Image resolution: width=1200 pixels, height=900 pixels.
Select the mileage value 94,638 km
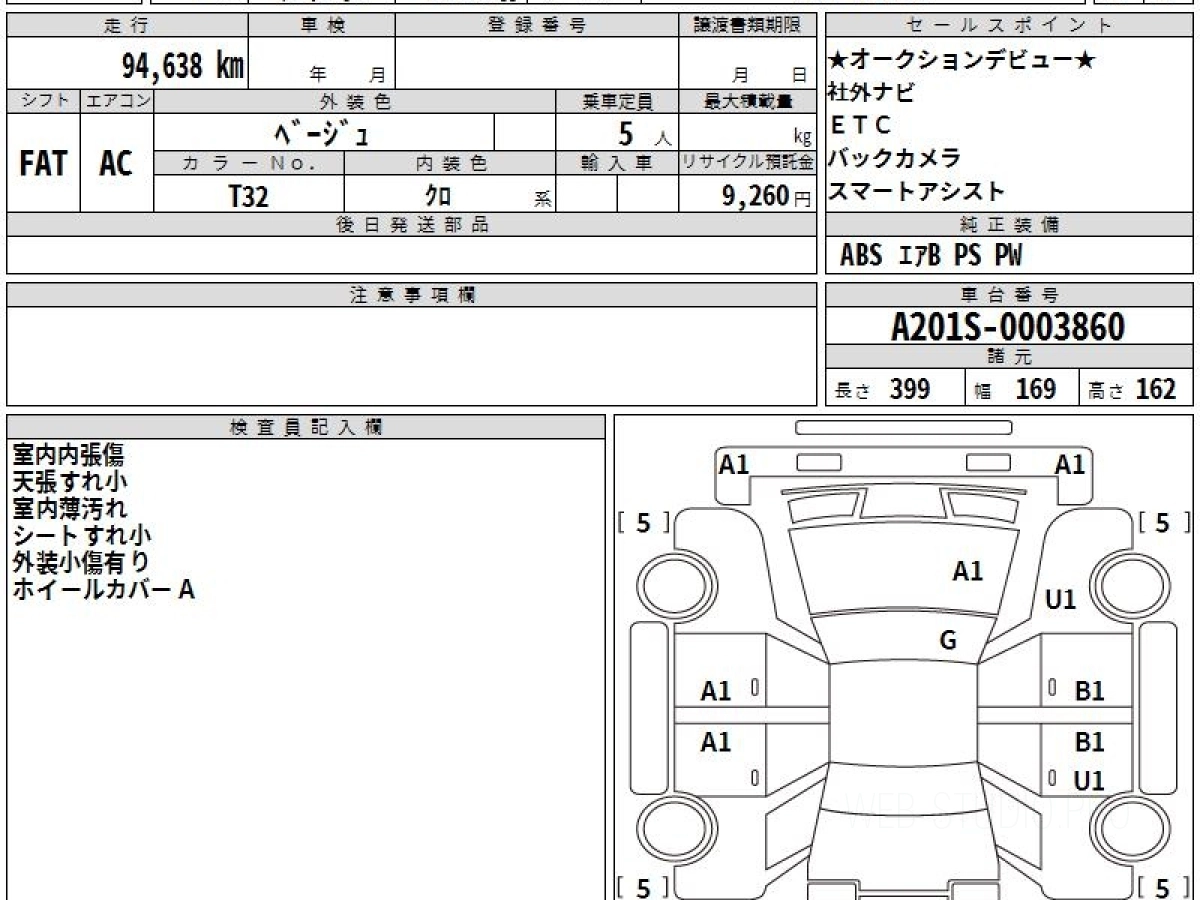(x=183, y=66)
